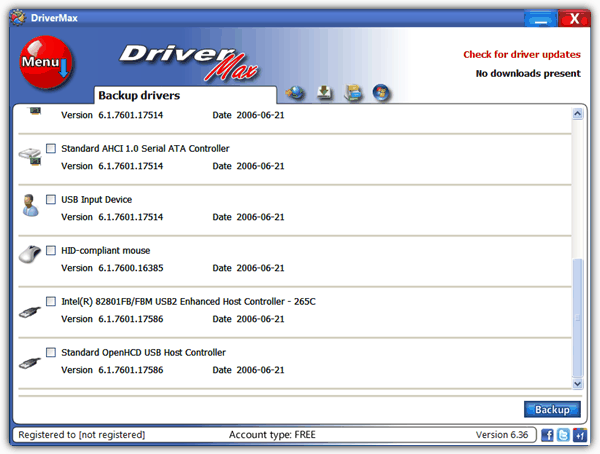Select the HID-compliant mouse label

point(106,250)
